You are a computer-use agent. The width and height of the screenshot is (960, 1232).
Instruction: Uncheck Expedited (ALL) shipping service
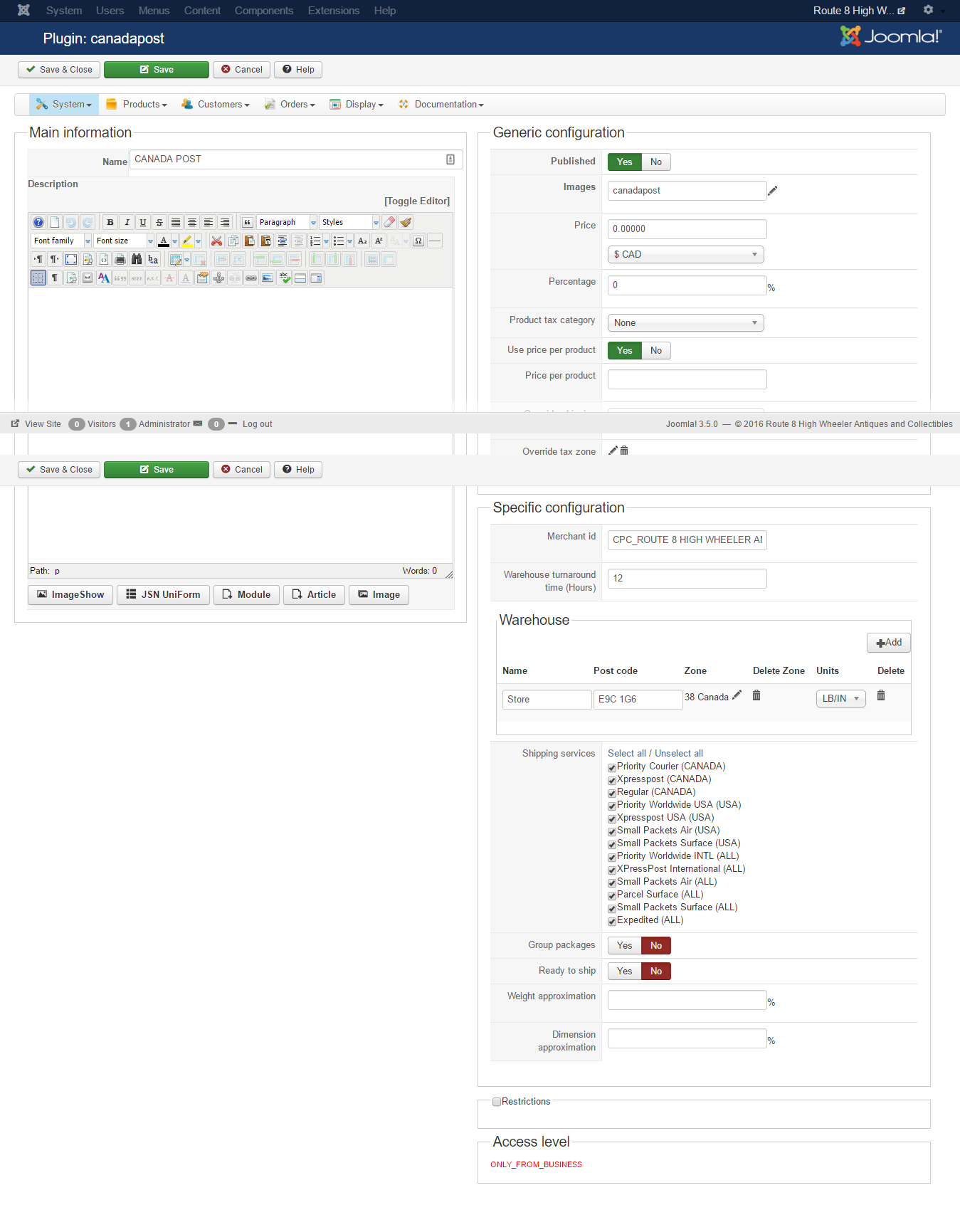pos(612,922)
